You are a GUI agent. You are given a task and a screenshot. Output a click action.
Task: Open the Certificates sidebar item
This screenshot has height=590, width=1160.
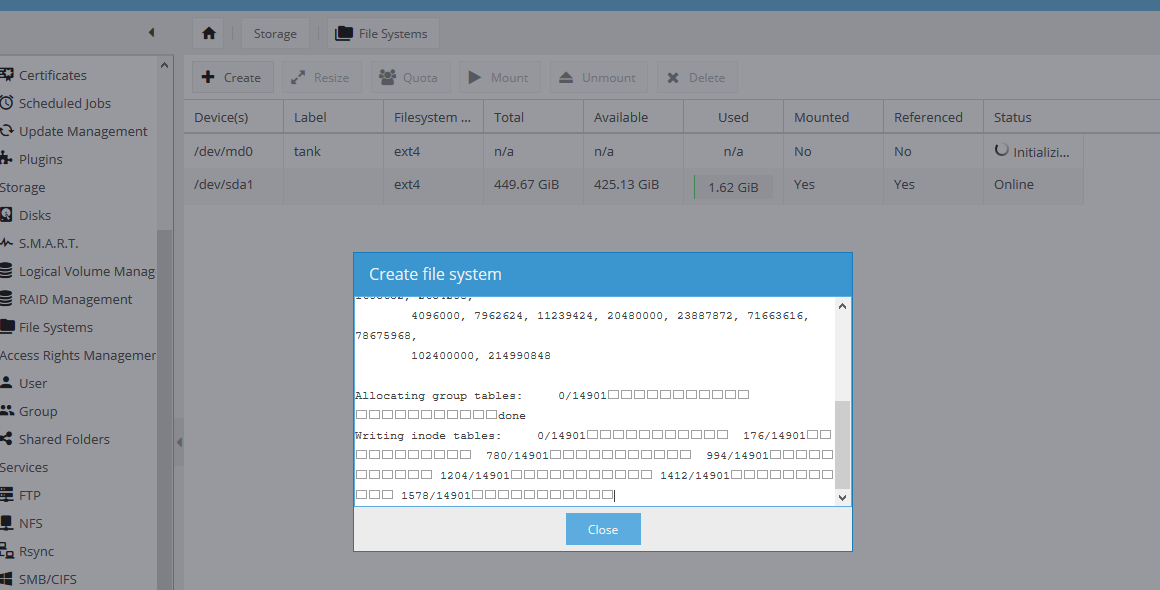tap(52, 75)
